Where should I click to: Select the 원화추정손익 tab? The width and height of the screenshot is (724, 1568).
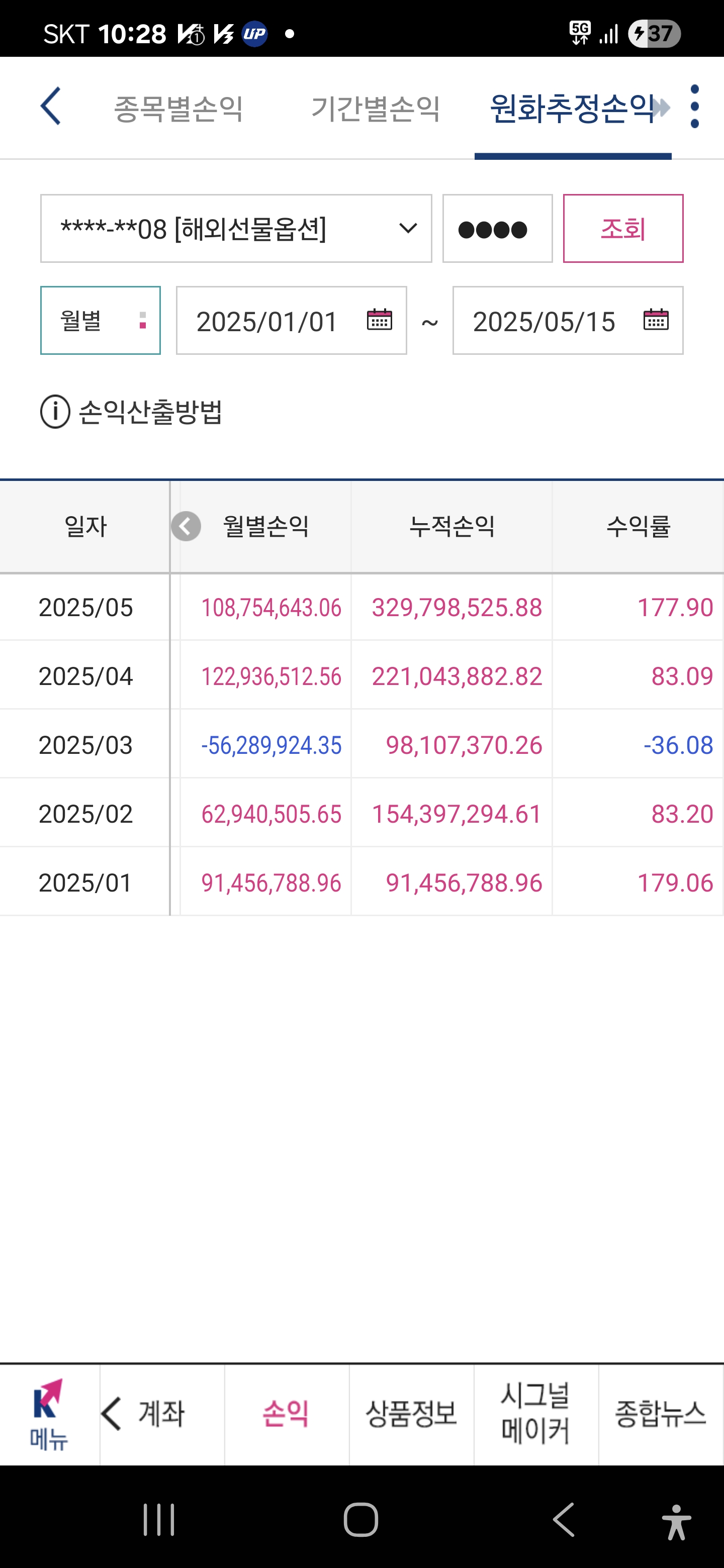[x=572, y=109]
